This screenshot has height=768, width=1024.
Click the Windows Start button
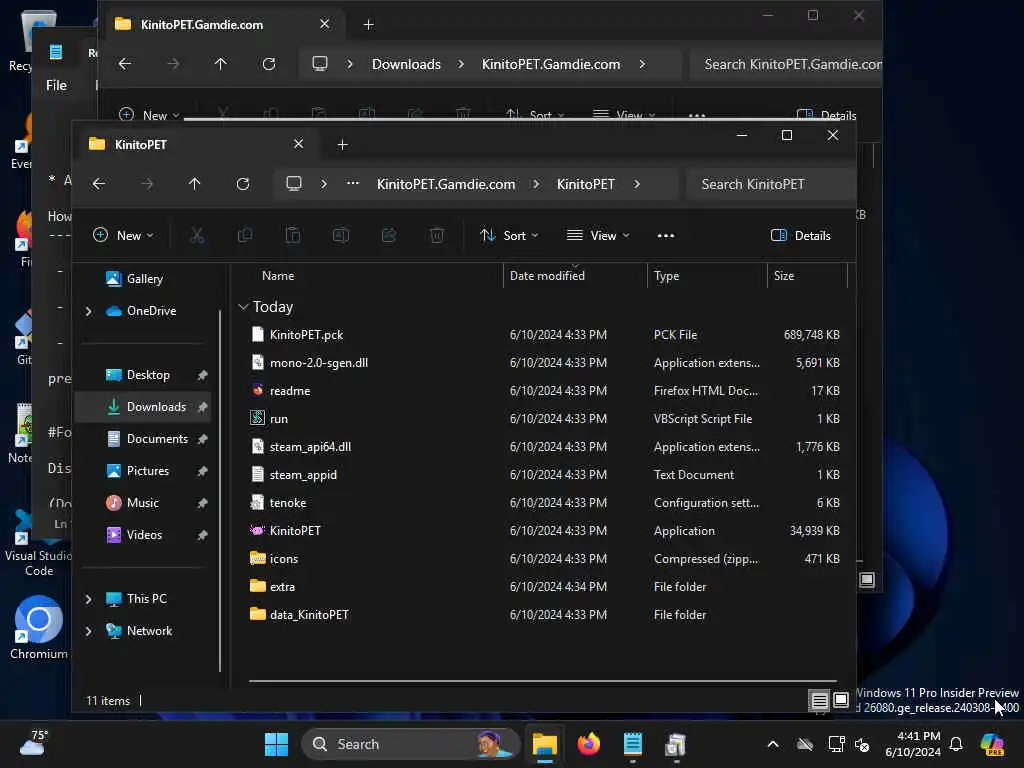click(x=276, y=744)
